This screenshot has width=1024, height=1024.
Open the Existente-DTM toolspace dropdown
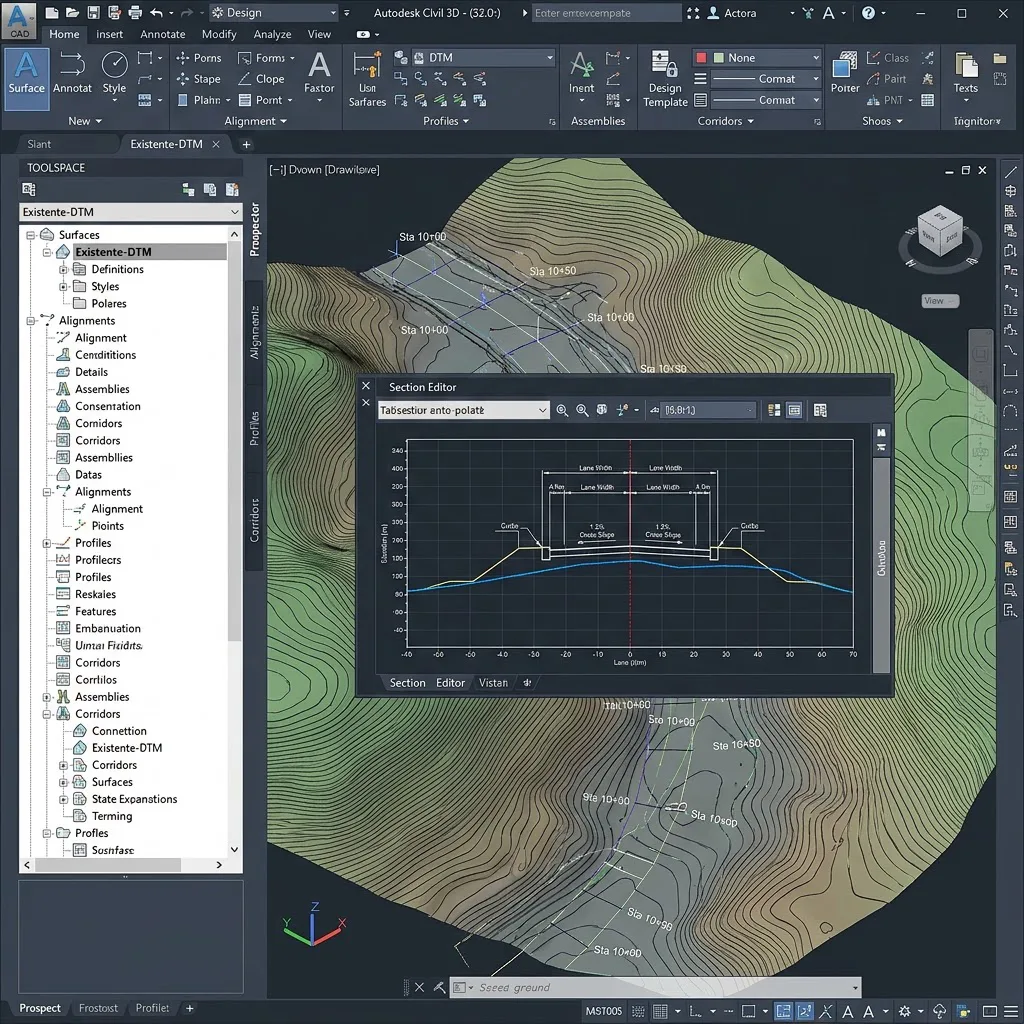131,212
